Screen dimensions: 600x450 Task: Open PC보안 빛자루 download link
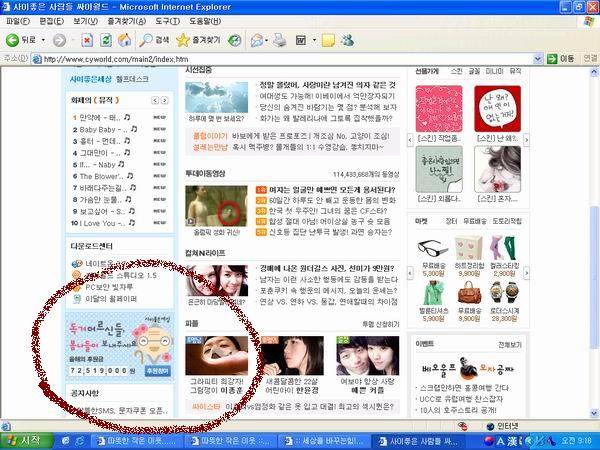(109, 287)
